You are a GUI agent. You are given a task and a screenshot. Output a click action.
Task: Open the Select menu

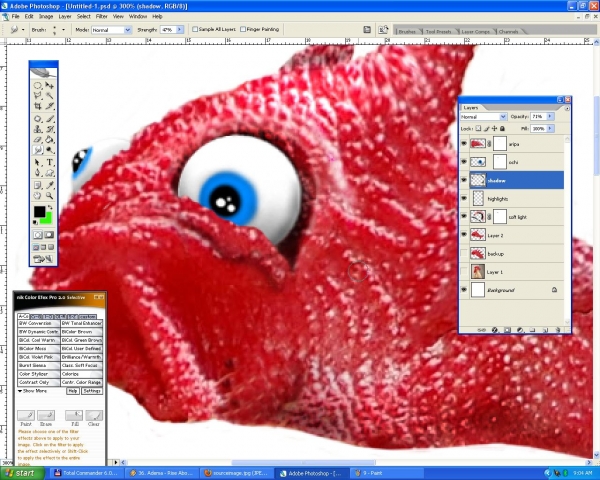click(x=83, y=16)
